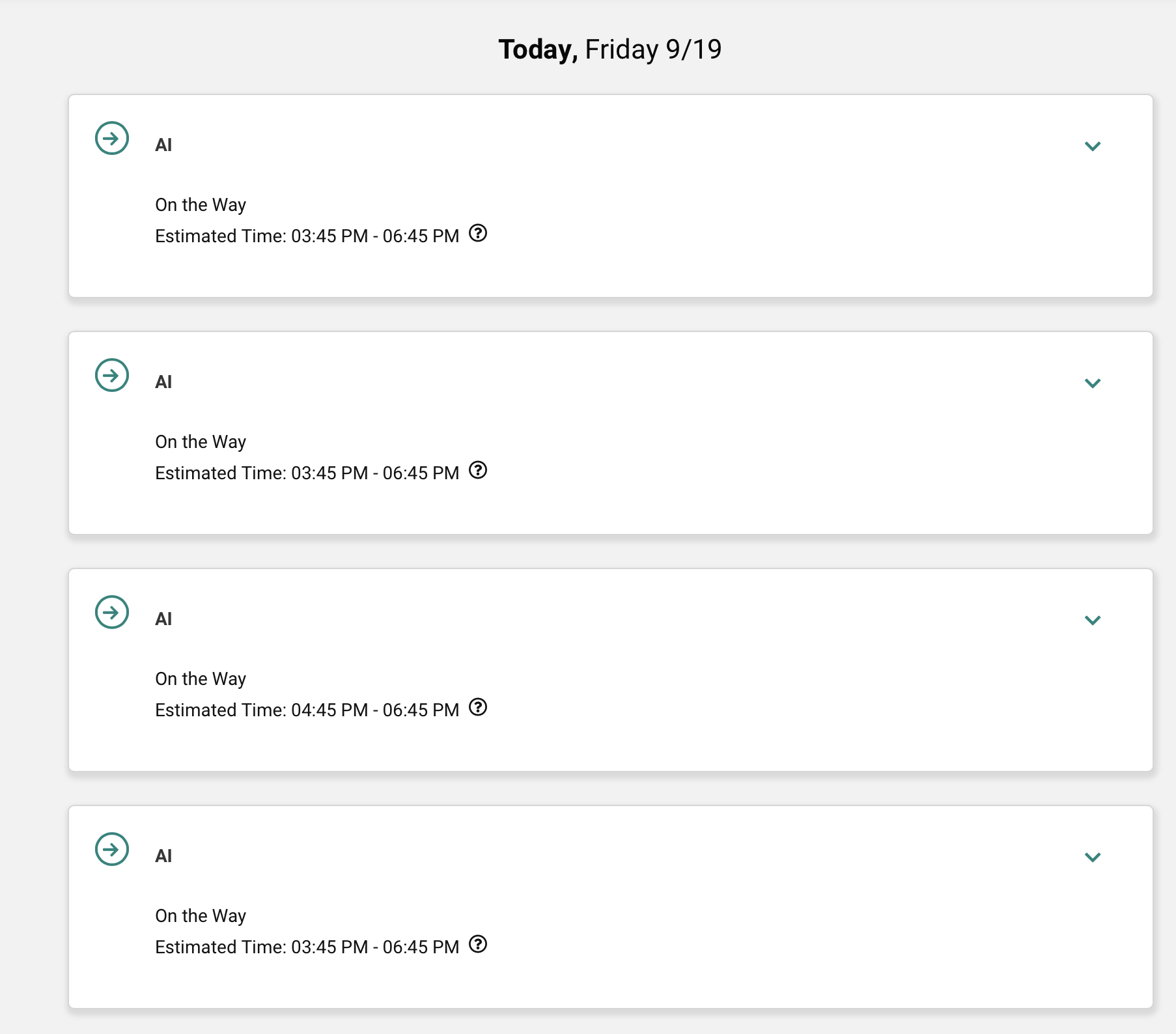Expand the bottom AI delivery card

(1093, 858)
